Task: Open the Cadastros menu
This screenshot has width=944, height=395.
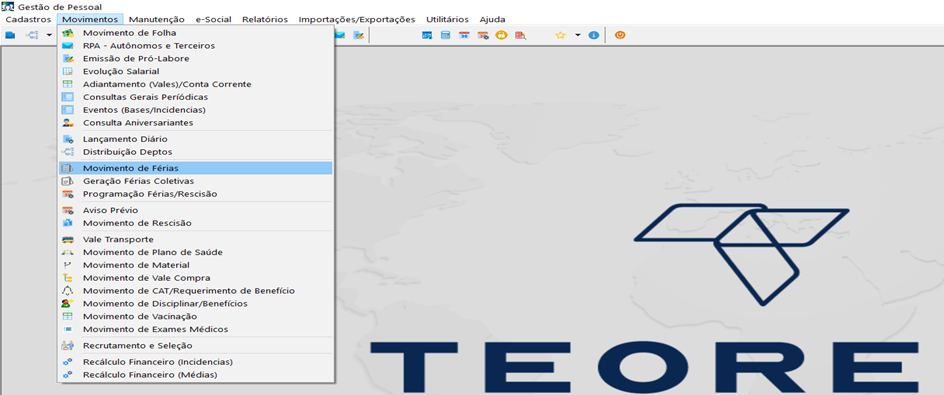Action: [28, 19]
